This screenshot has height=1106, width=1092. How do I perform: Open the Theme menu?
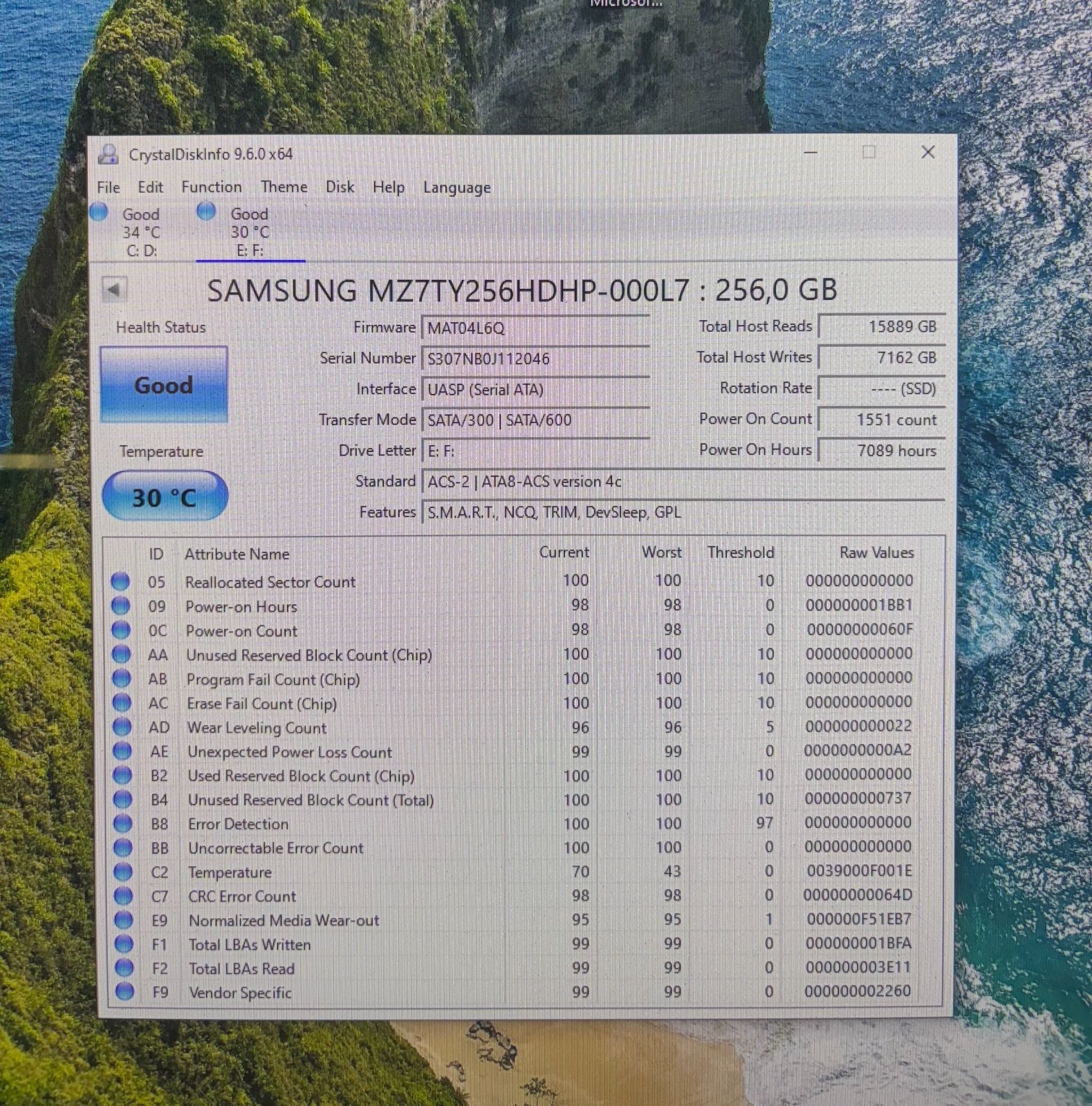click(284, 187)
